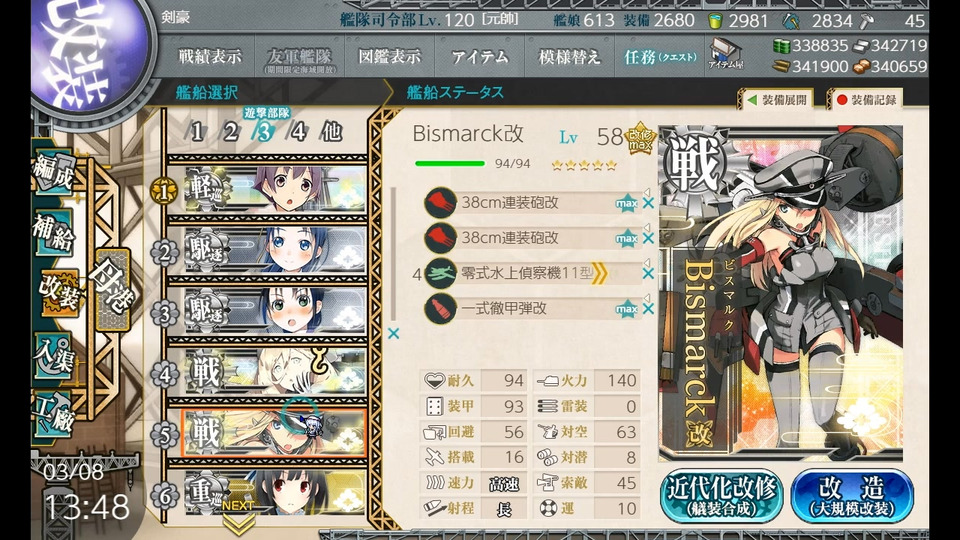Expand the 装備展開 equipment presets panel

coord(778,100)
